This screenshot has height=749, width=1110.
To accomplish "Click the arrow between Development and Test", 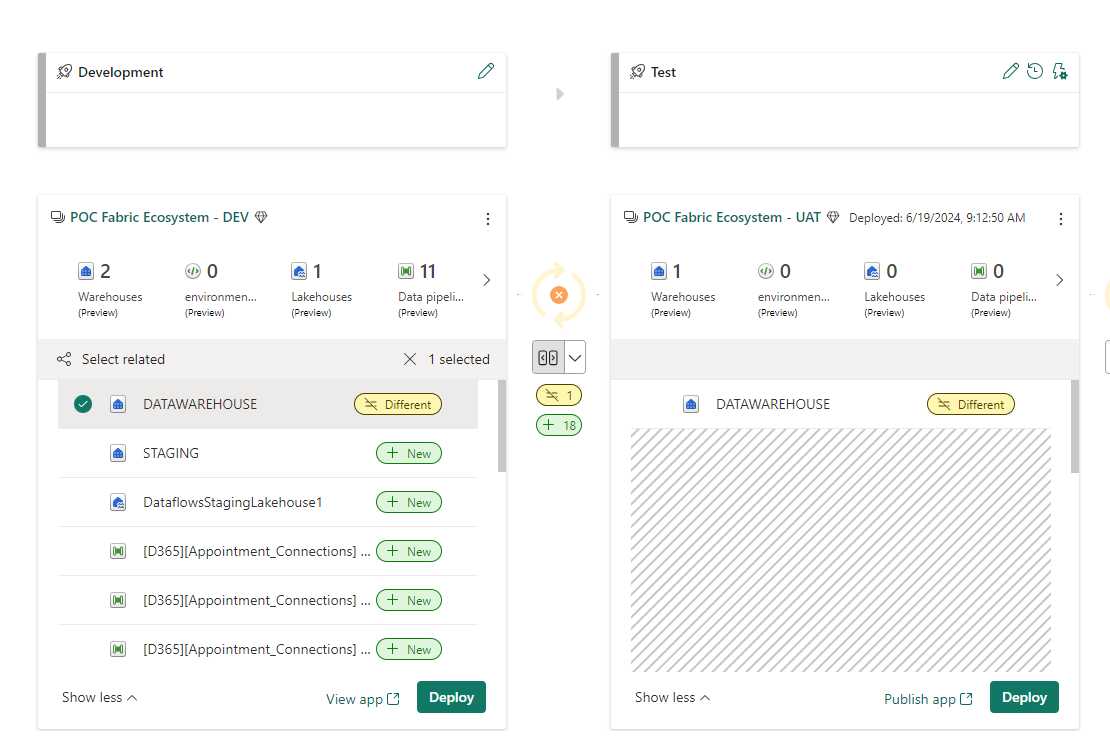I will 560,94.
